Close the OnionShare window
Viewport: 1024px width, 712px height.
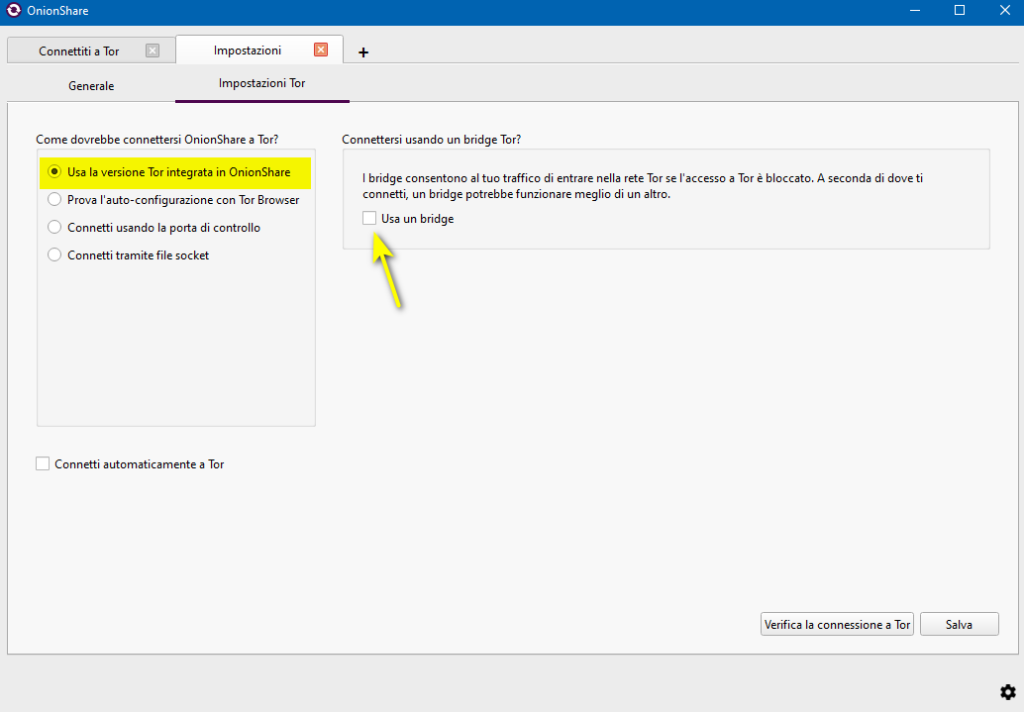point(1003,11)
